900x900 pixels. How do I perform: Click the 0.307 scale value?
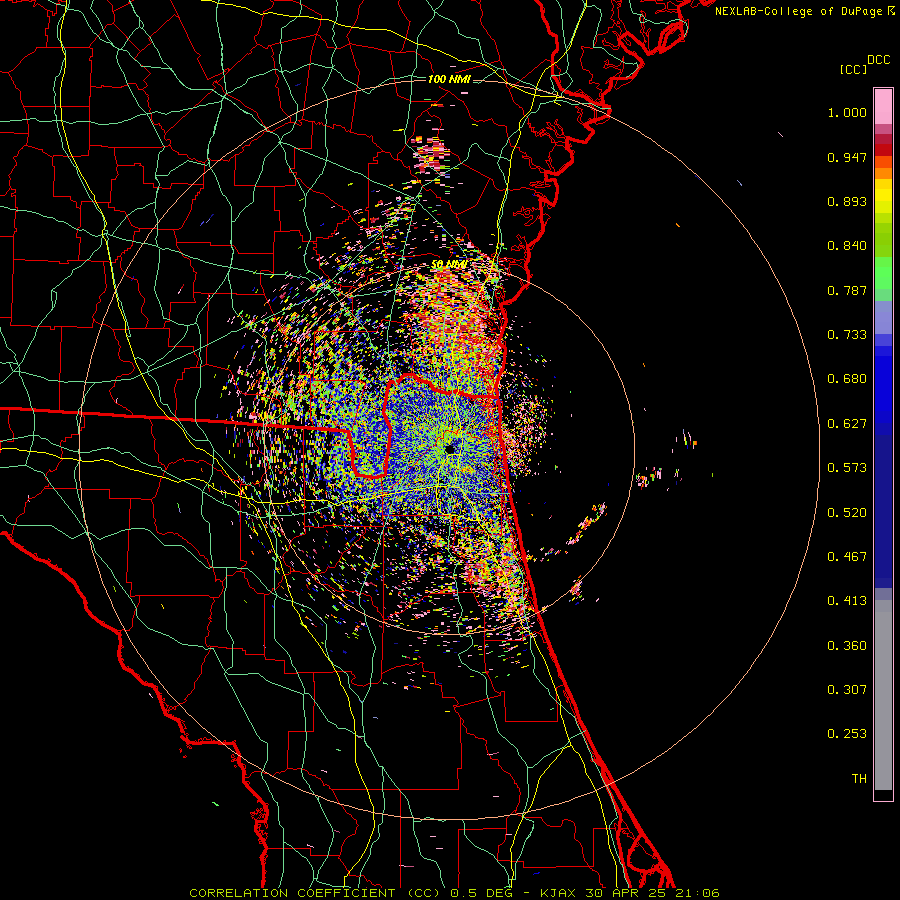tap(847, 690)
